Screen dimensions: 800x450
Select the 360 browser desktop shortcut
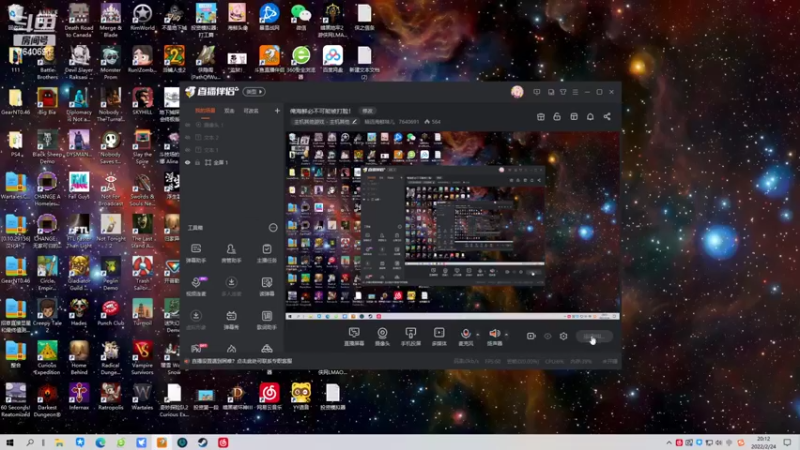coord(301,62)
